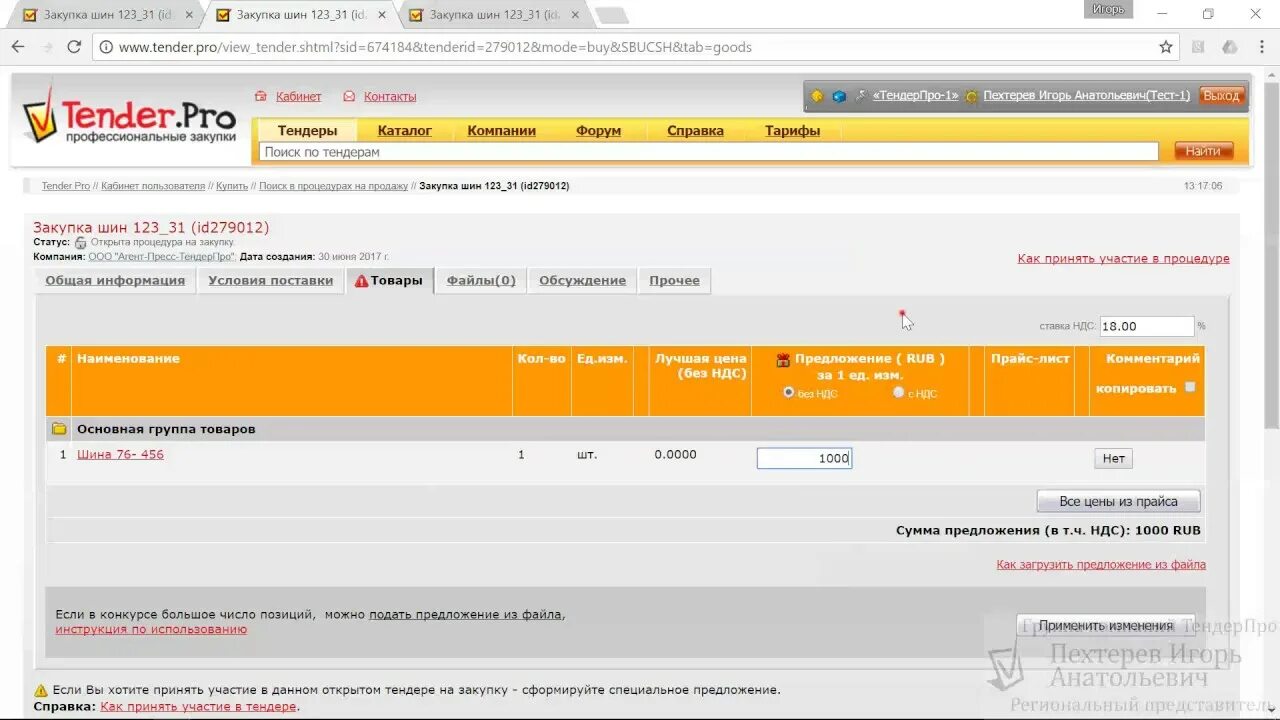The width and height of the screenshot is (1280, 720).
Task: Open the Шина 76- 456 product link
Action: point(120,455)
